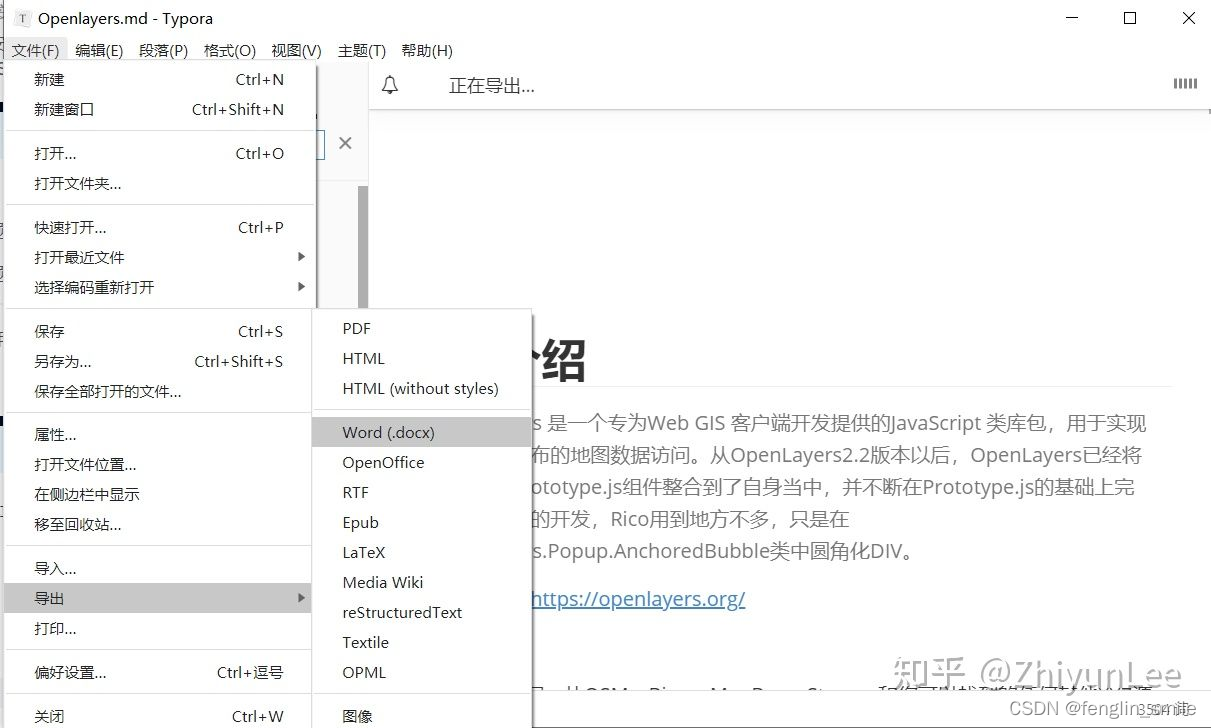Select Media Wiki export option
The image size is (1211, 728).
pos(422,582)
